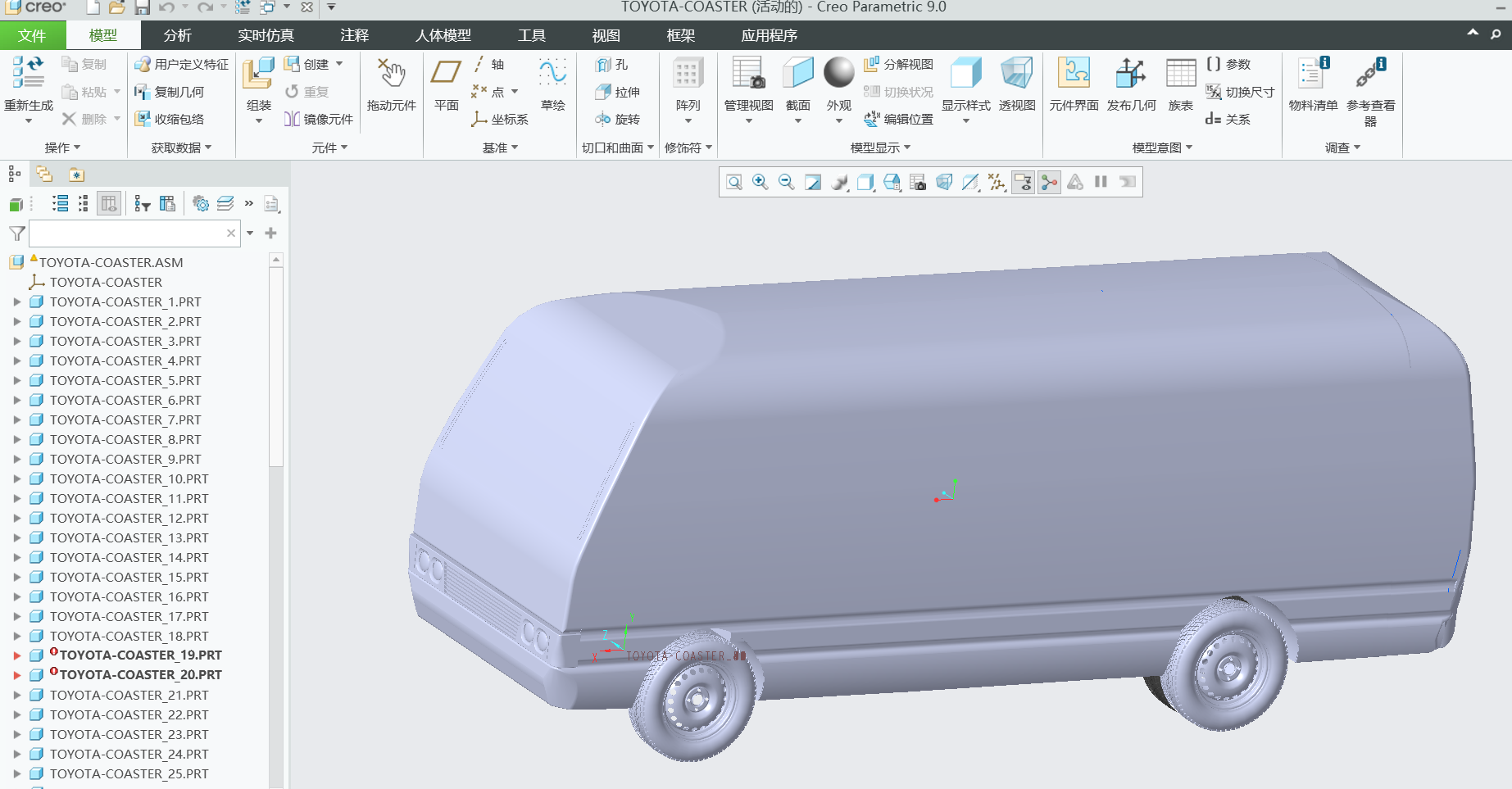Expand TOYOTA-COASTER_1.PRT tree node
This screenshot has height=789, width=1512.
[x=16, y=302]
